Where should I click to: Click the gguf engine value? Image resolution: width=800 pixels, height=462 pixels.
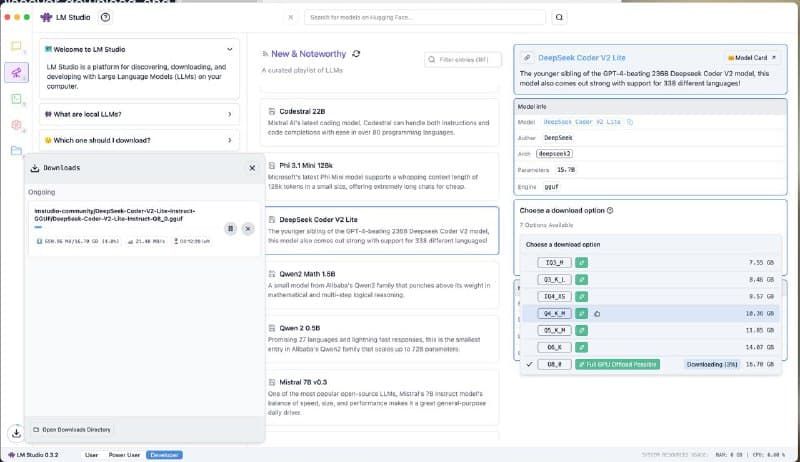coord(552,187)
